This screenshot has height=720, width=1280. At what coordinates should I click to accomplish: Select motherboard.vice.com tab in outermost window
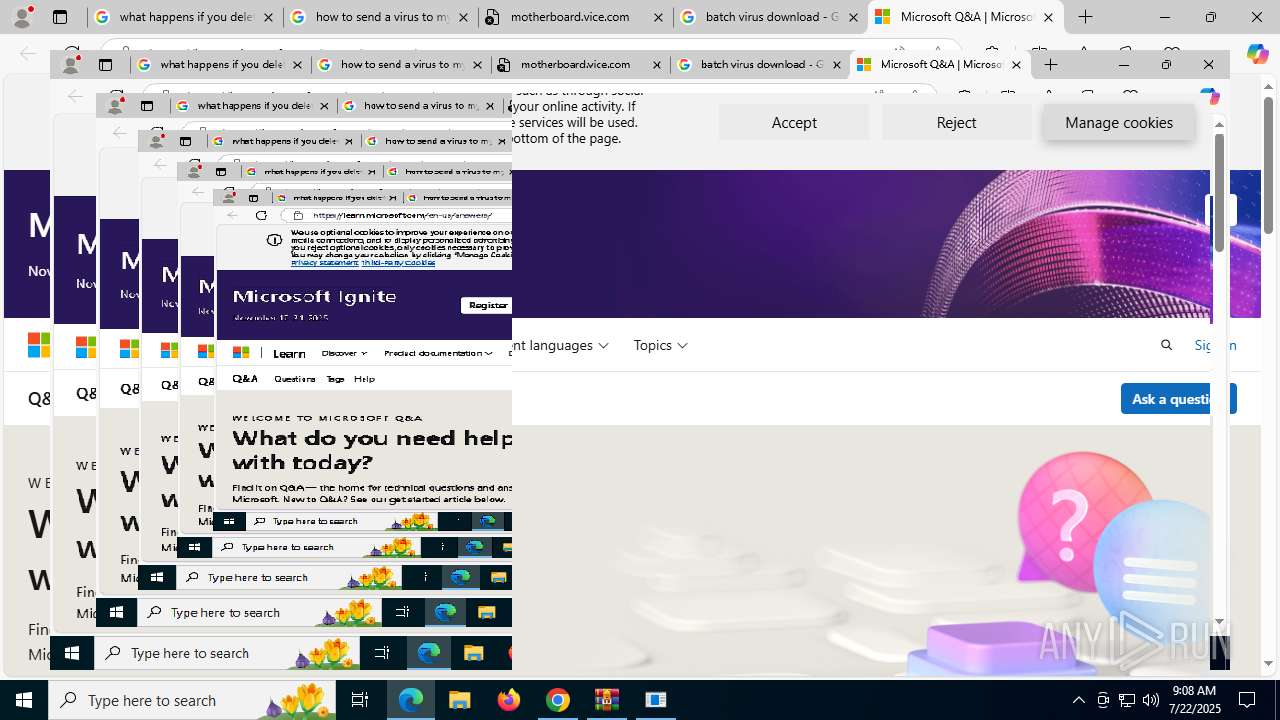coord(576,17)
